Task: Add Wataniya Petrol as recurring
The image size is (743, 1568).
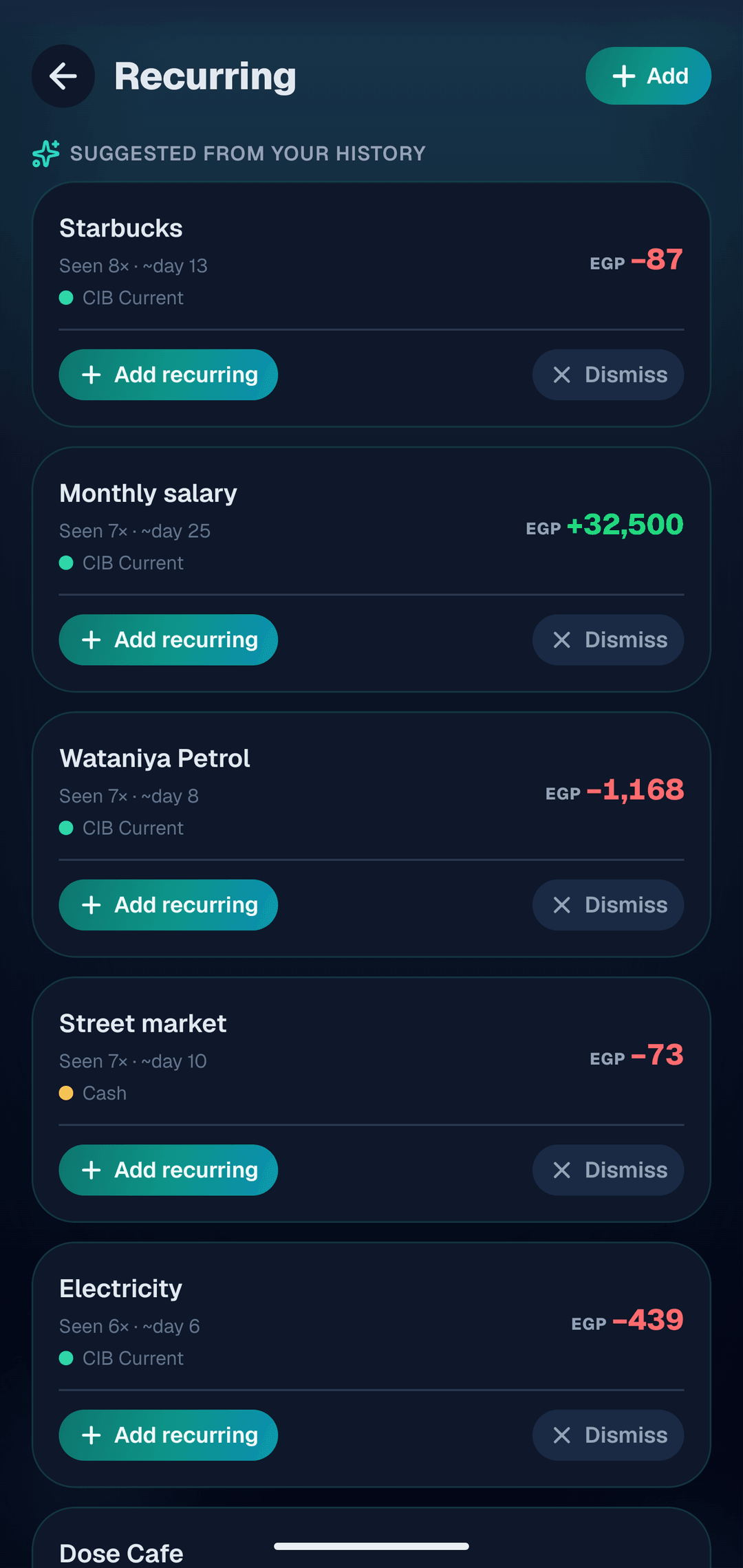Action: pos(168,905)
